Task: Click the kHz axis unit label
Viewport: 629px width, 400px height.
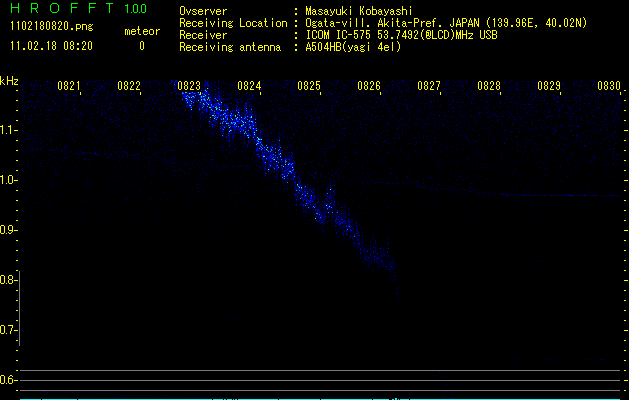Action: tap(9, 81)
